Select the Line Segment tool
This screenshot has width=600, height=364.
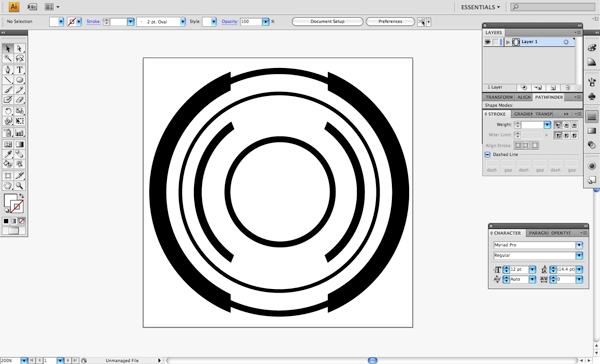(8, 80)
